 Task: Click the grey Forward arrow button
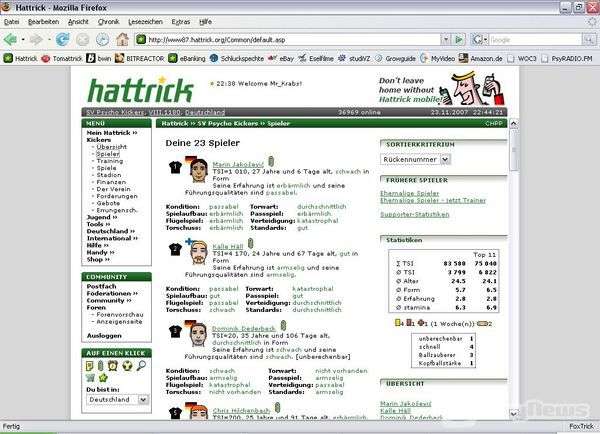[36, 39]
